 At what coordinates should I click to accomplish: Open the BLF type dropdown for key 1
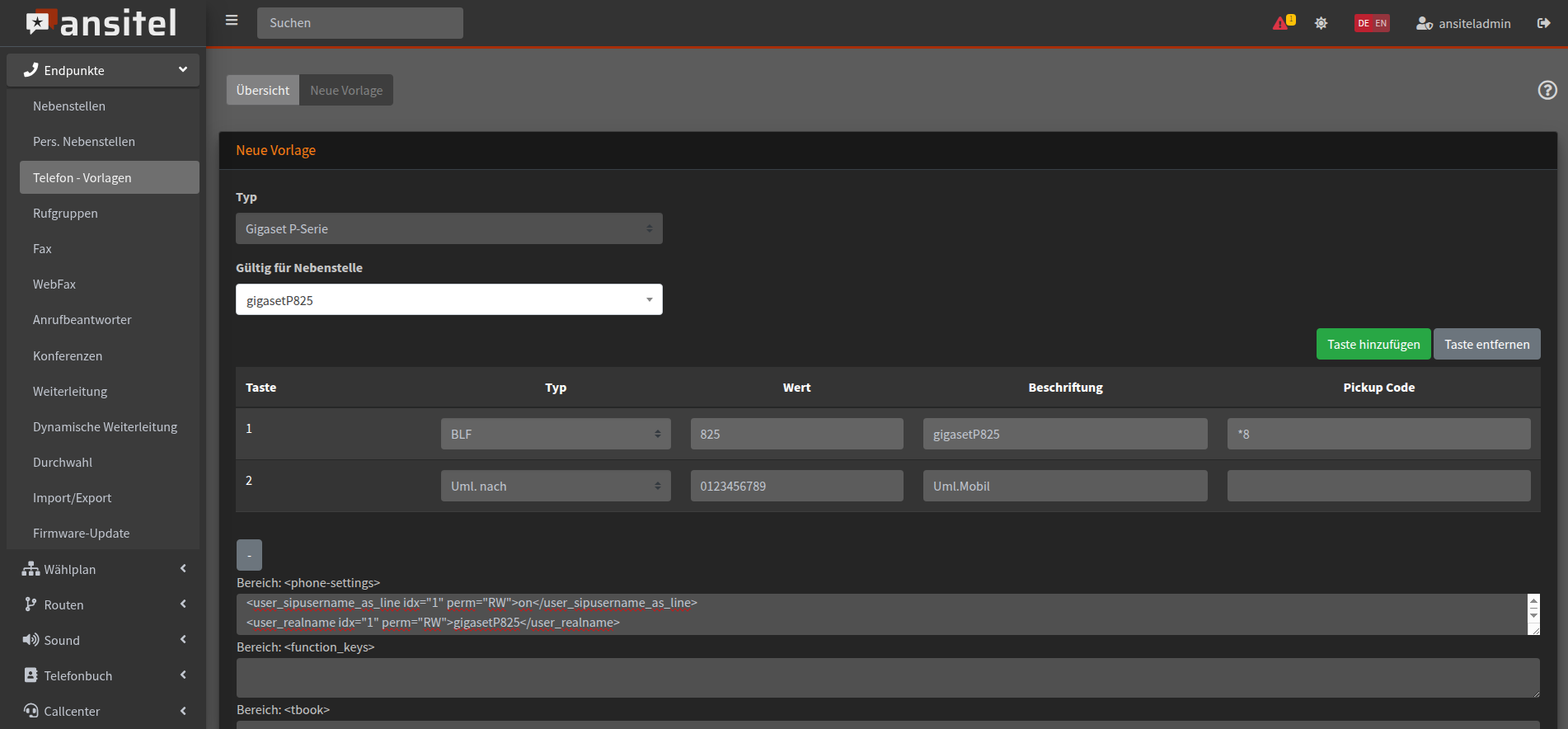tap(555, 434)
